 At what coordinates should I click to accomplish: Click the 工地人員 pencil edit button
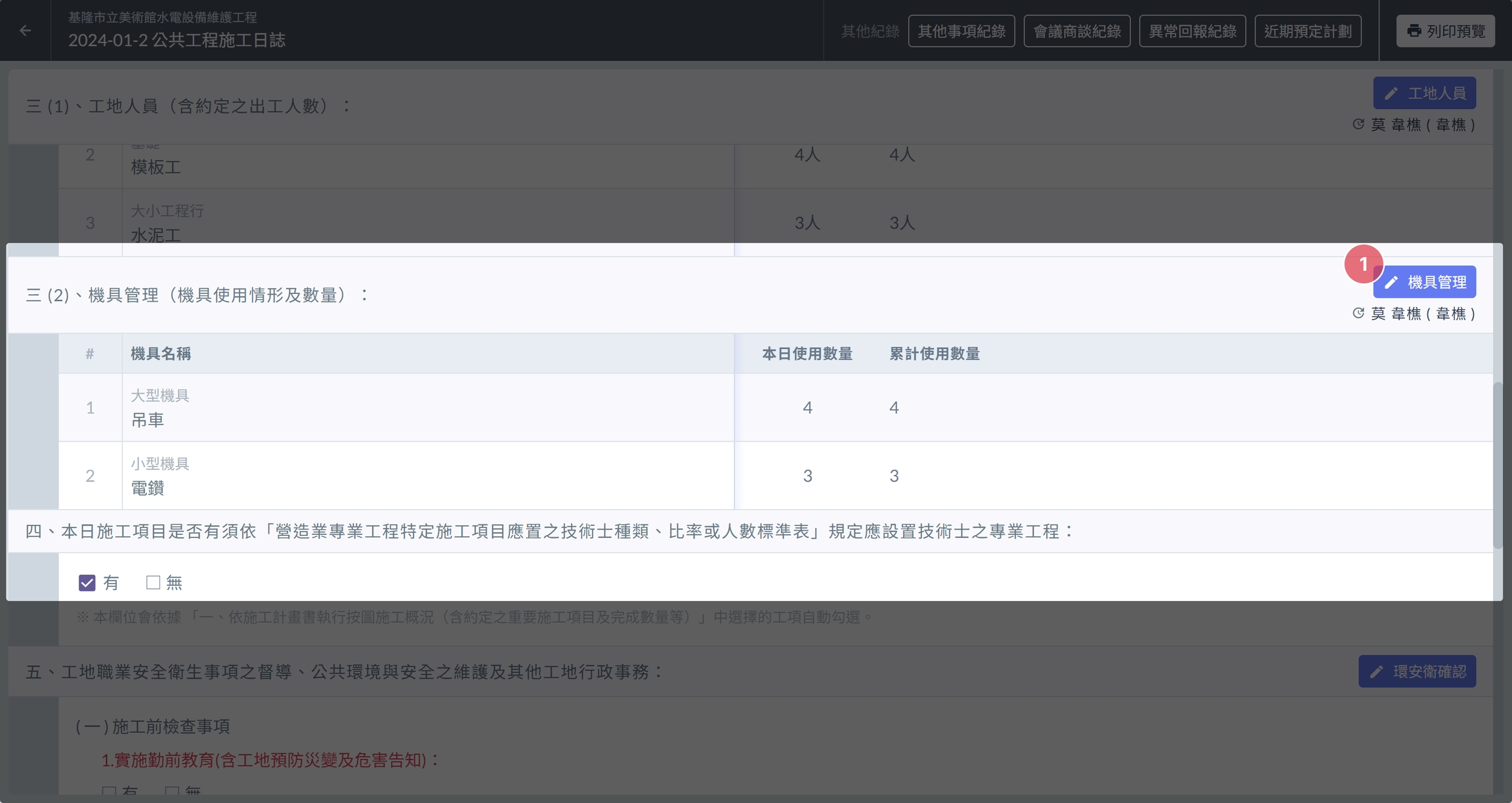1425,93
